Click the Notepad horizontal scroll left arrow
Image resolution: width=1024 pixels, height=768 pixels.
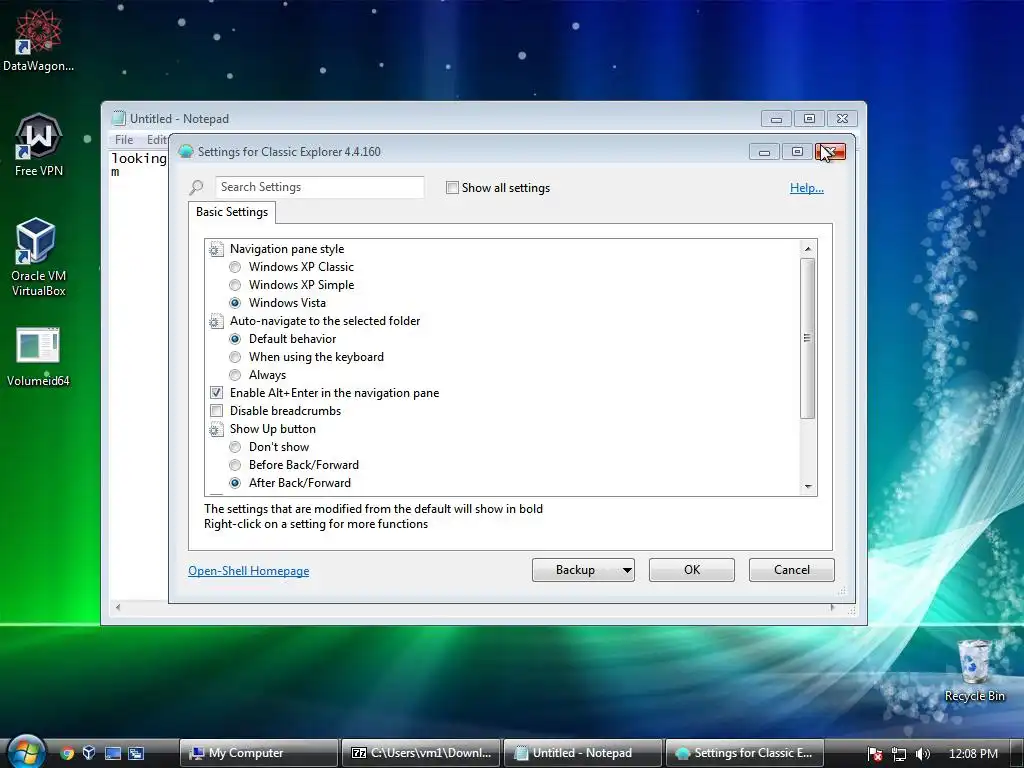(118, 607)
